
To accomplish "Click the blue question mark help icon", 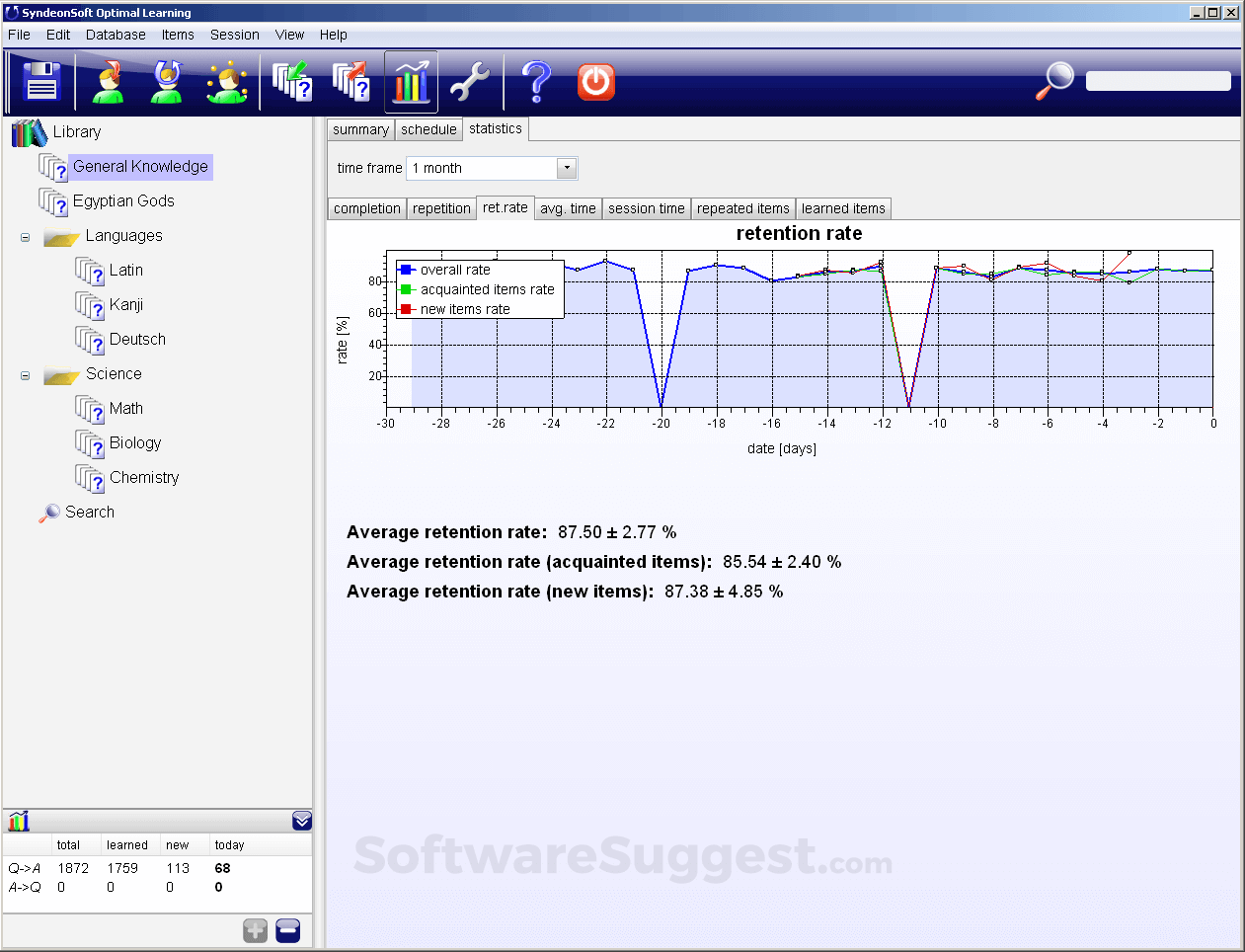I will (x=536, y=82).
